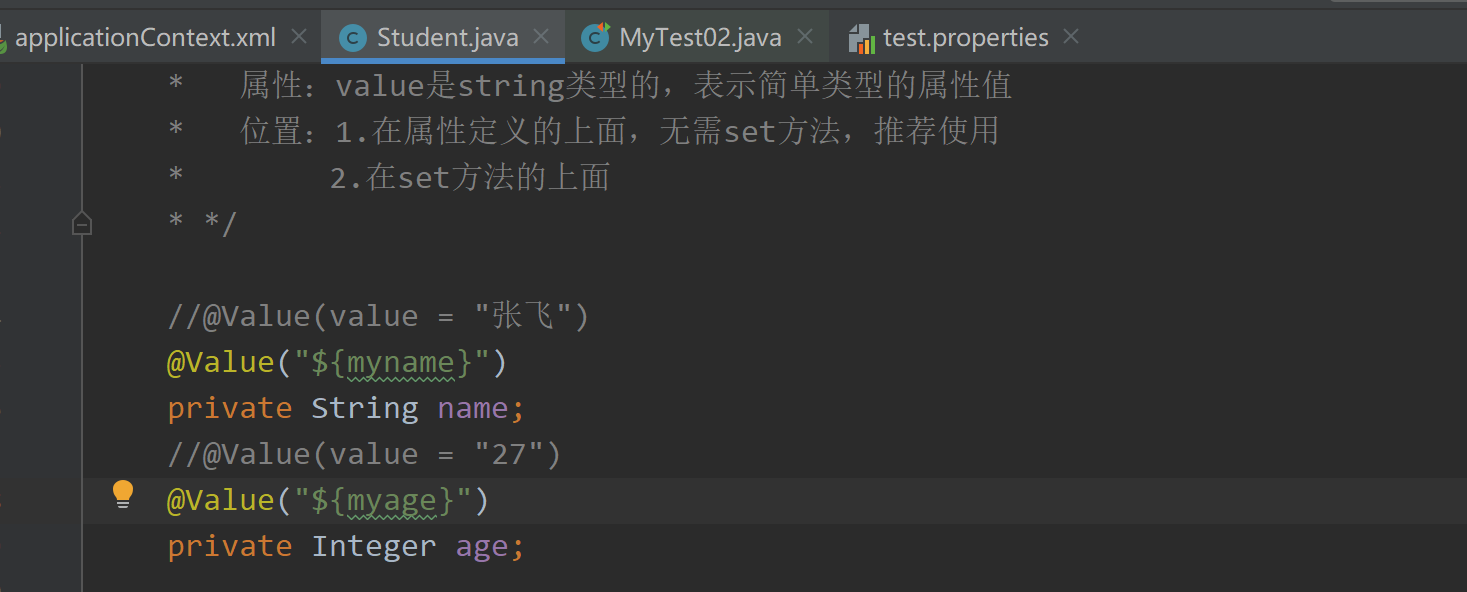Image resolution: width=1467 pixels, height=592 pixels.
Task: Click the commented line containing "张飞"
Action: [378, 316]
